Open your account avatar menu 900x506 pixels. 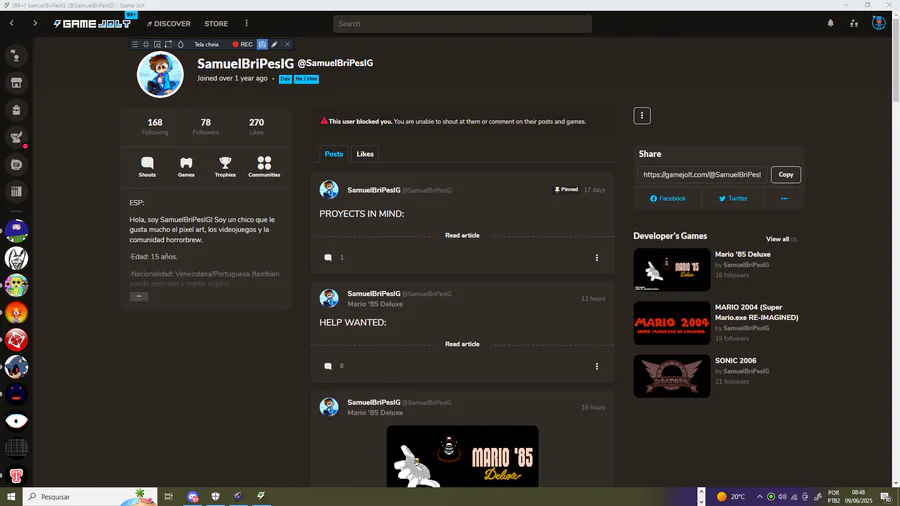[x=878, y=24]
